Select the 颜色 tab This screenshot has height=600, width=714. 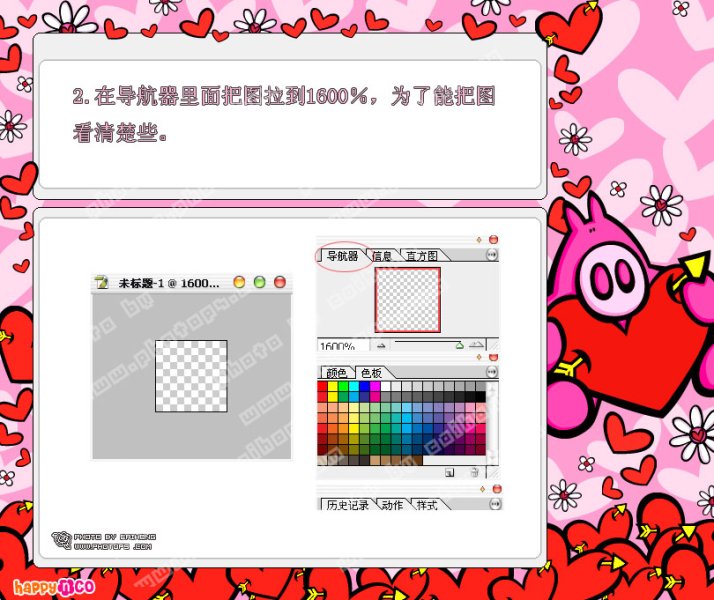(x=336, y=372)
